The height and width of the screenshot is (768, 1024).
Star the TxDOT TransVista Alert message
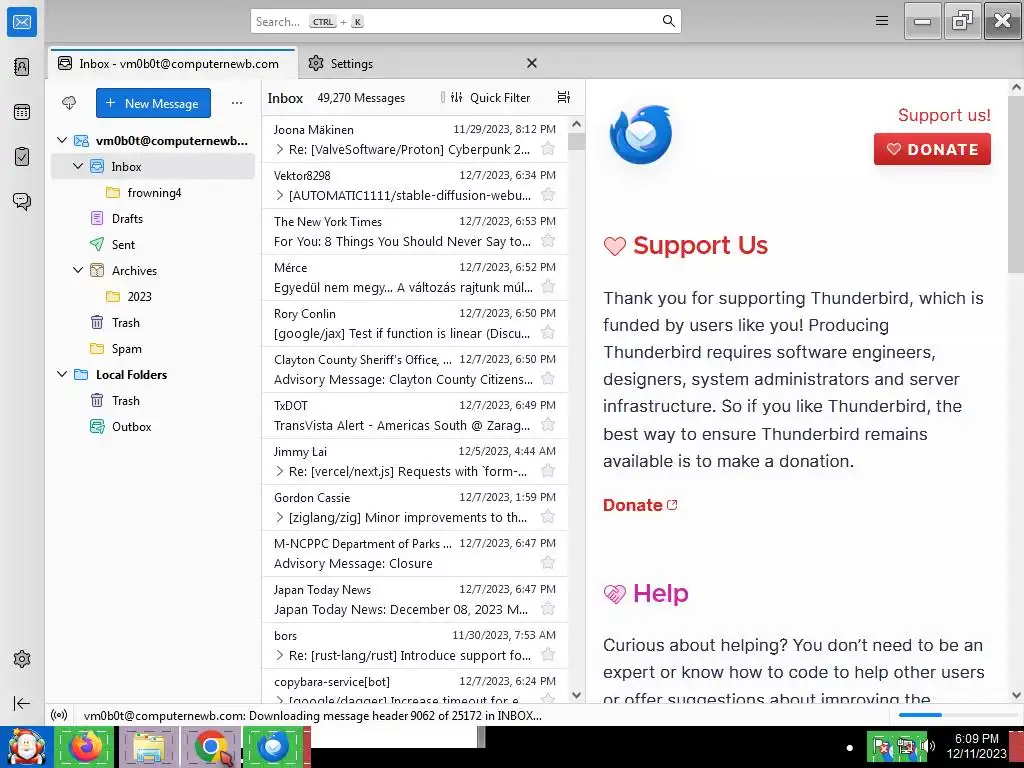[548, 425]
